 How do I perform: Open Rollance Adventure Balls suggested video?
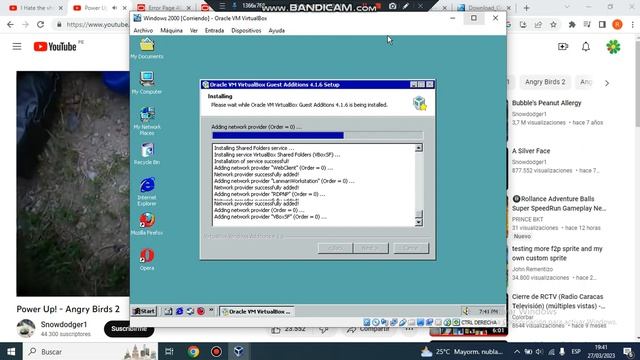coord(559,203)
